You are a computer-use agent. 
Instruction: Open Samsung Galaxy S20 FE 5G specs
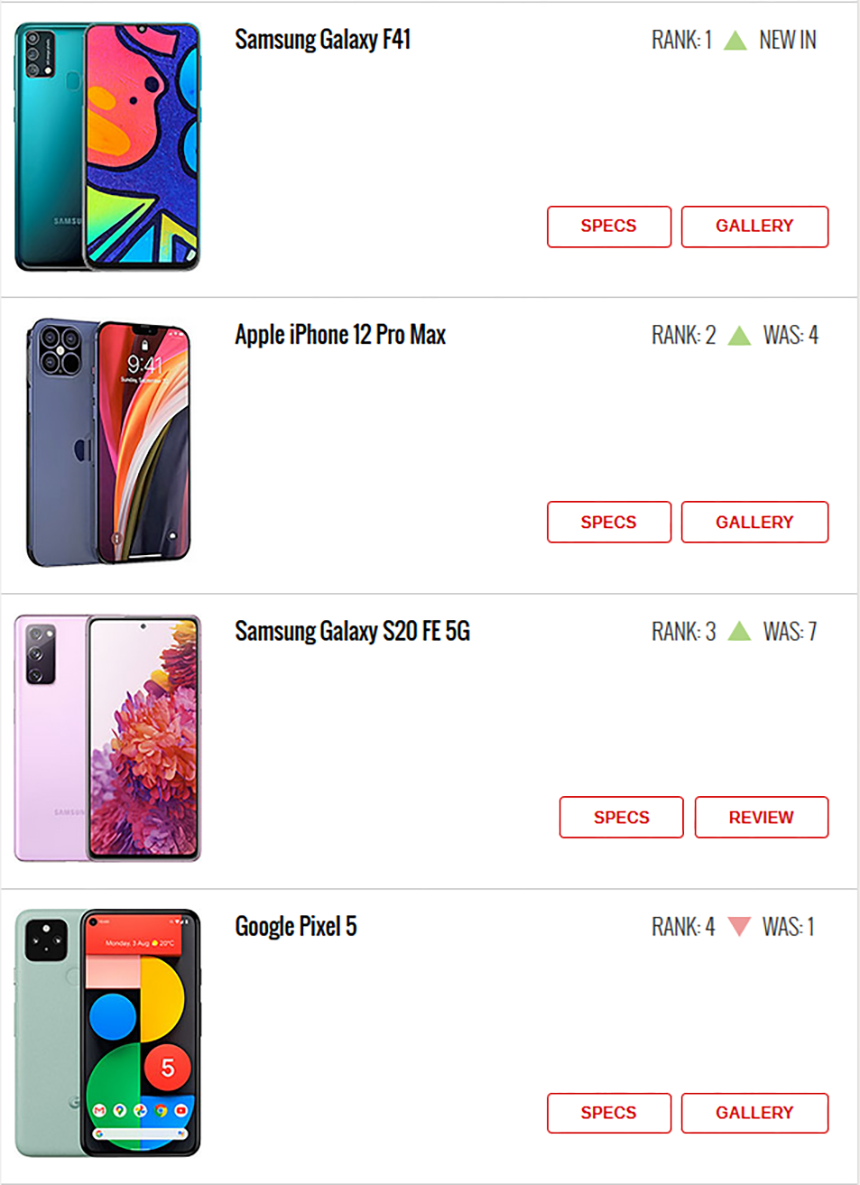621,817
